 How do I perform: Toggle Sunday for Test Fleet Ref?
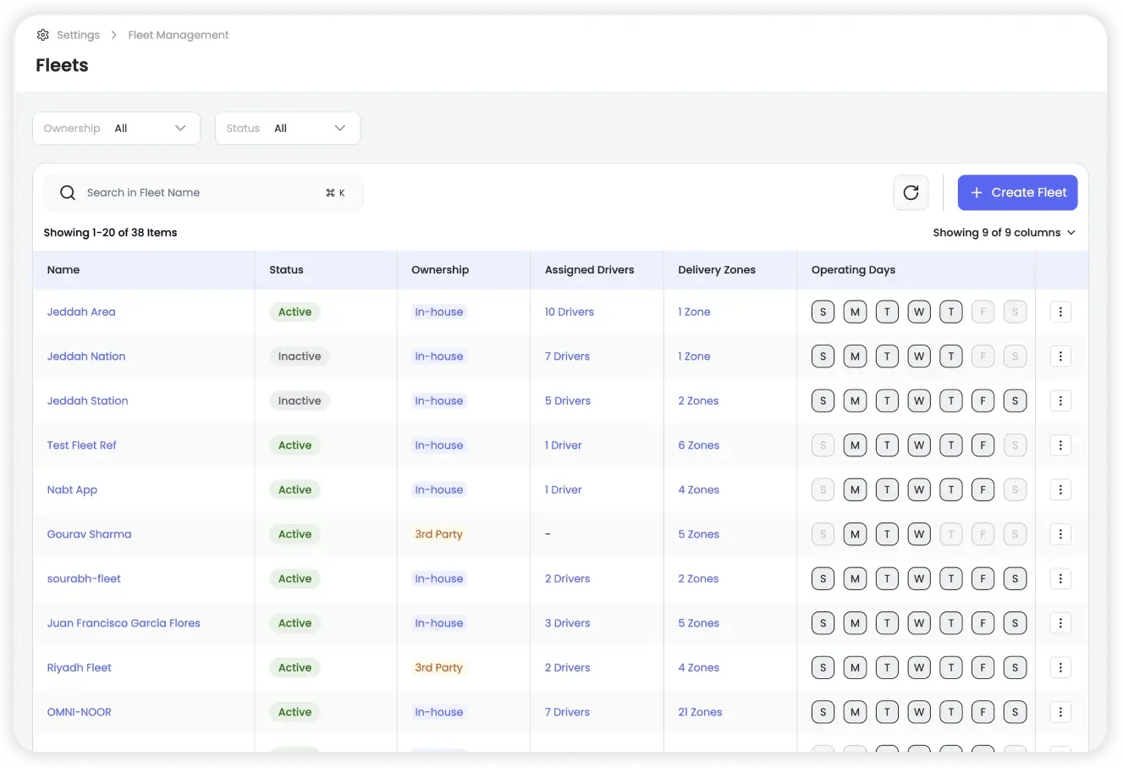point(822,445)
